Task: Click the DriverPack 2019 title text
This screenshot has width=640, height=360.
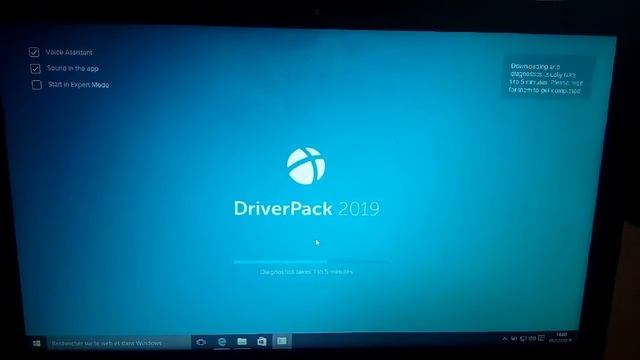Action: [x=307, y=209]
